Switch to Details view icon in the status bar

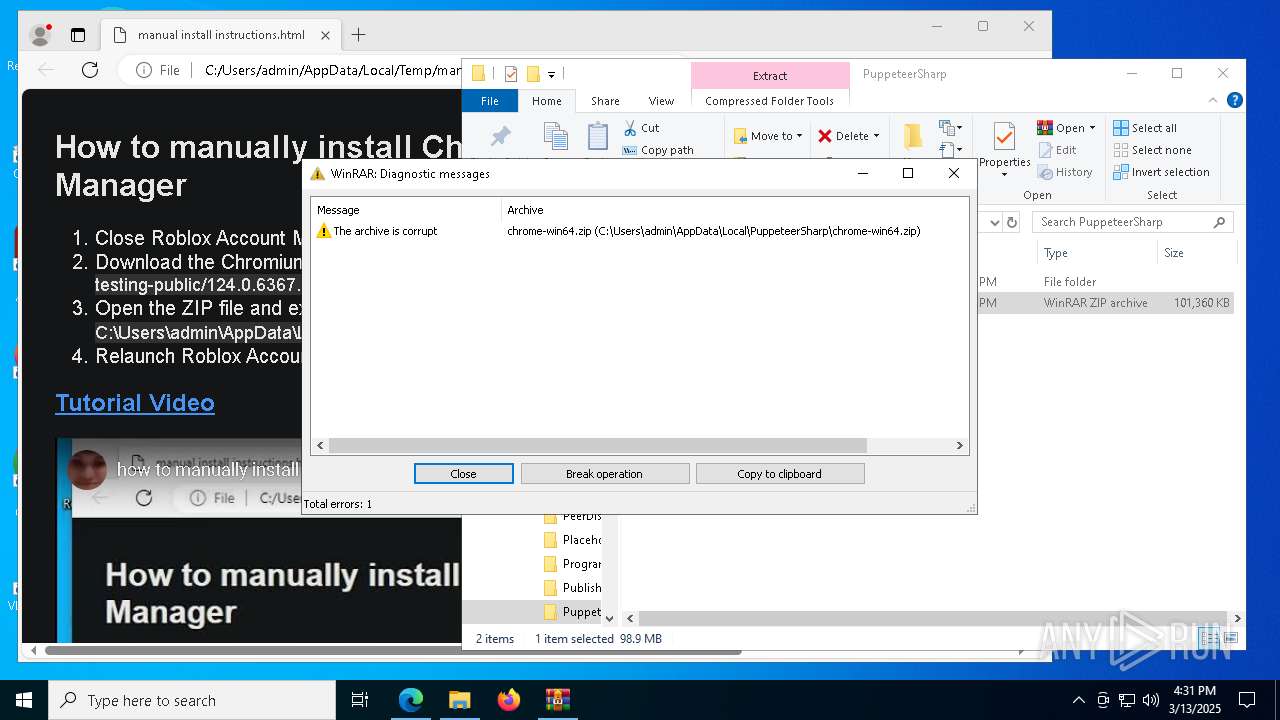[x=1211, y=638]
